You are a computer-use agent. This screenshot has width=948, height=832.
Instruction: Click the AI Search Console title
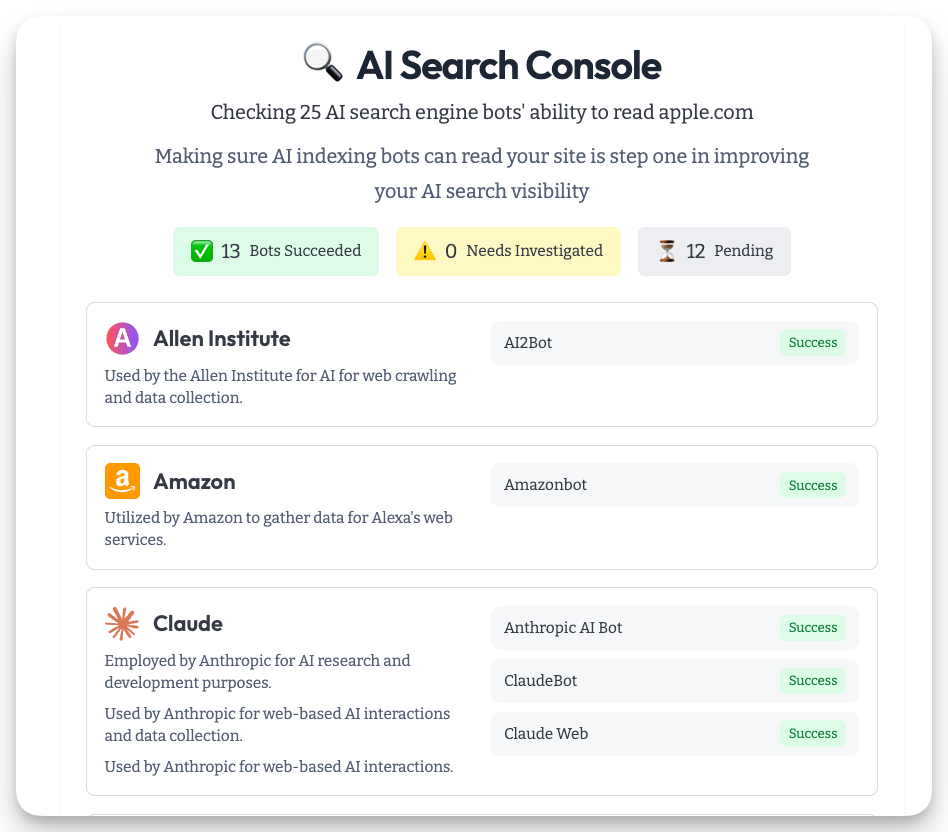[x=509, y=66]
